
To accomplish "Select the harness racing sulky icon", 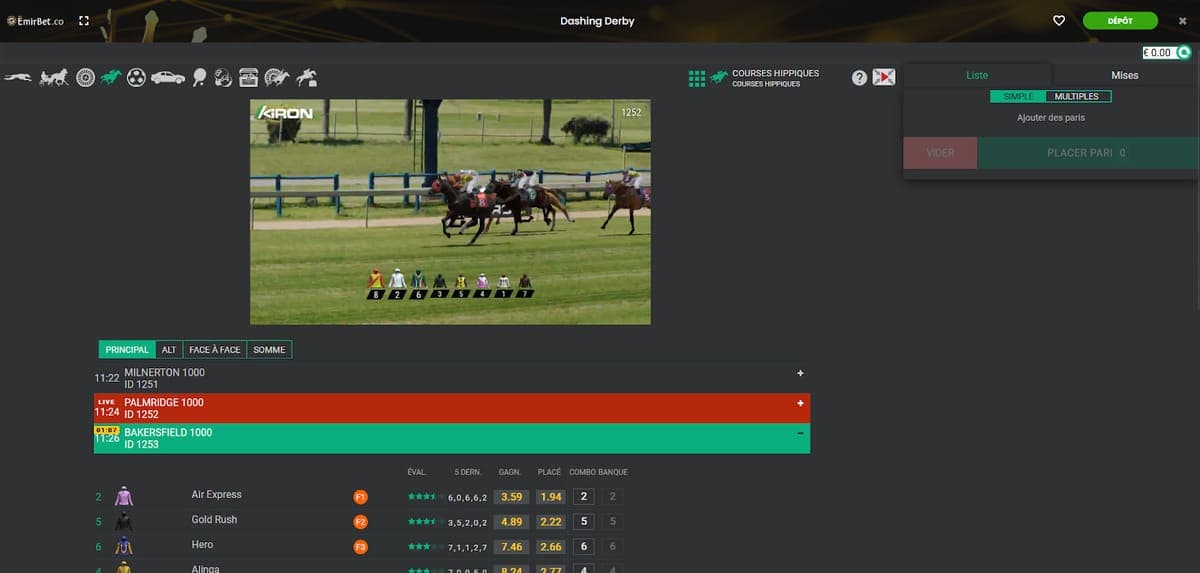I will [53, 77].
